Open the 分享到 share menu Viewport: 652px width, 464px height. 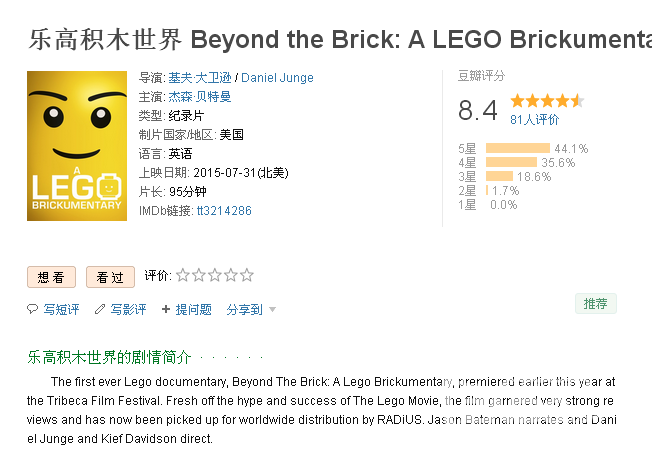tap(244, 309)
